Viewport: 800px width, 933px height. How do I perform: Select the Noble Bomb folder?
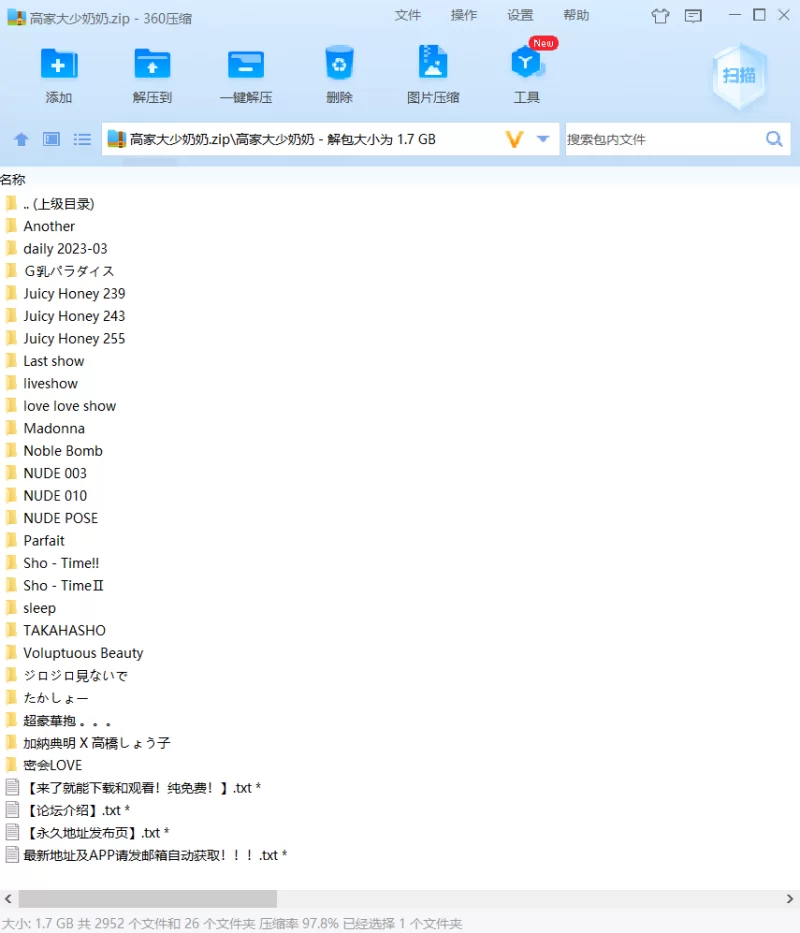point(63,451)
